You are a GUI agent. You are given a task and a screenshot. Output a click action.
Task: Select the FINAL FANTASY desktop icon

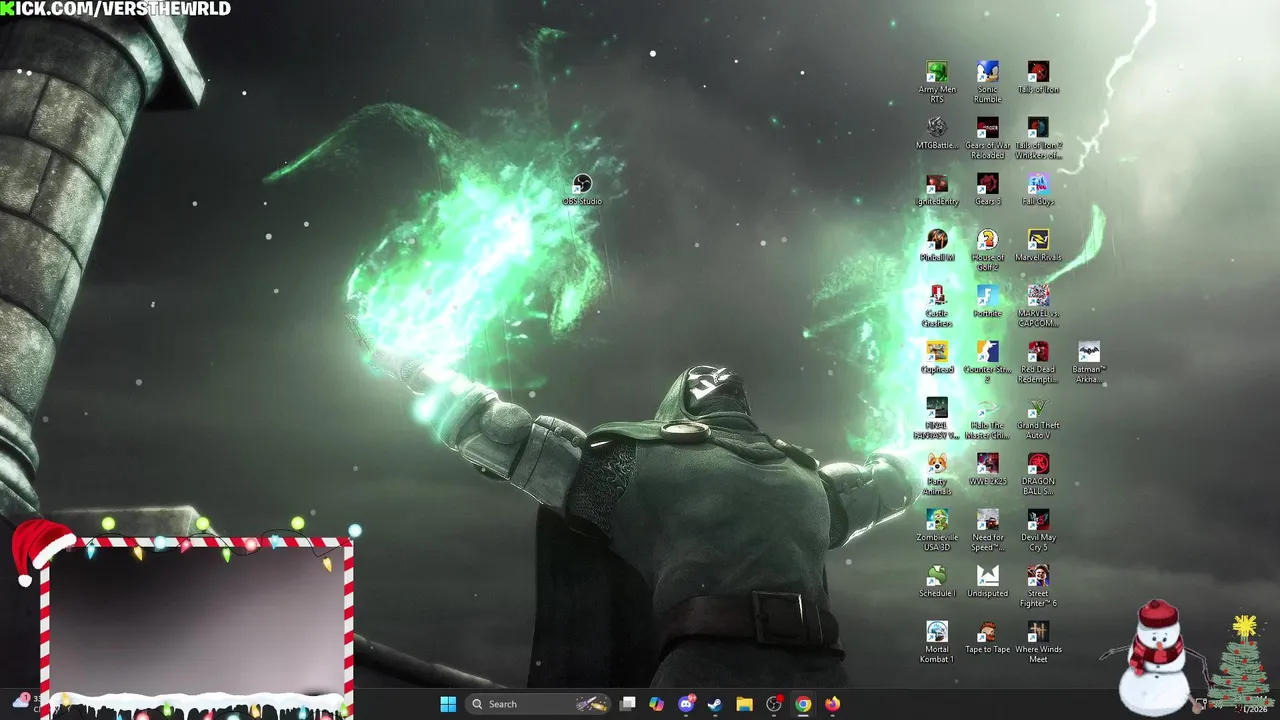(x=936, y=418)
